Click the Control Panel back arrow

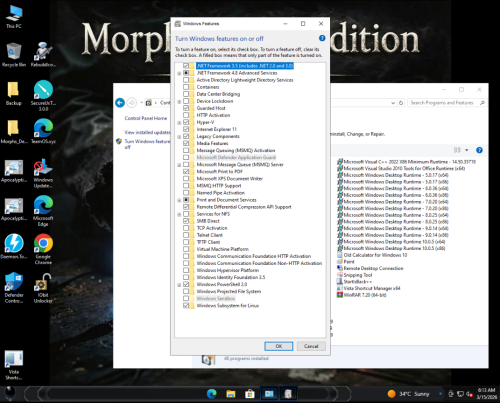pyautogui.click(x=120, y=103)
